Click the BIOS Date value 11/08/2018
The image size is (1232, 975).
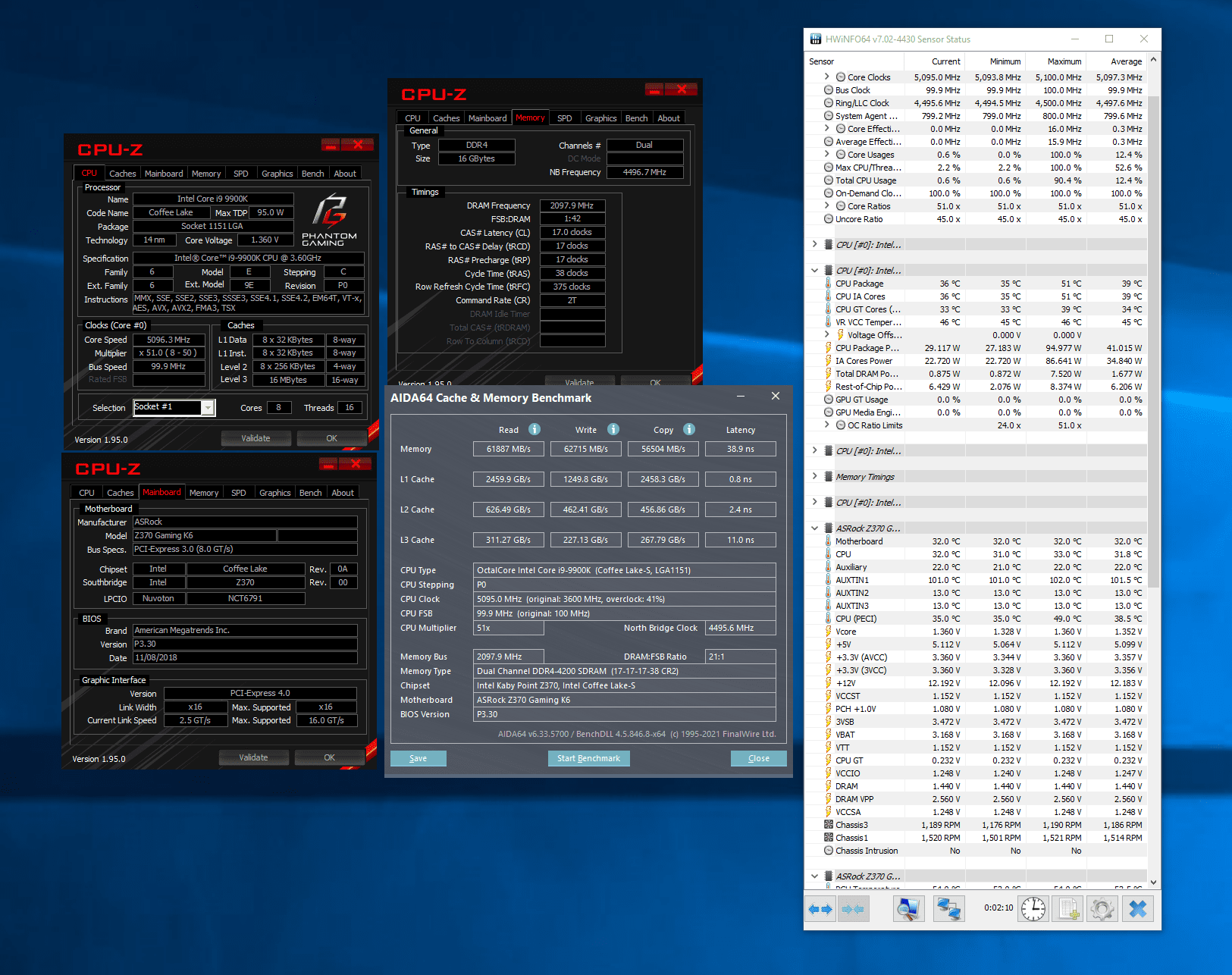[x=246, y=658]
